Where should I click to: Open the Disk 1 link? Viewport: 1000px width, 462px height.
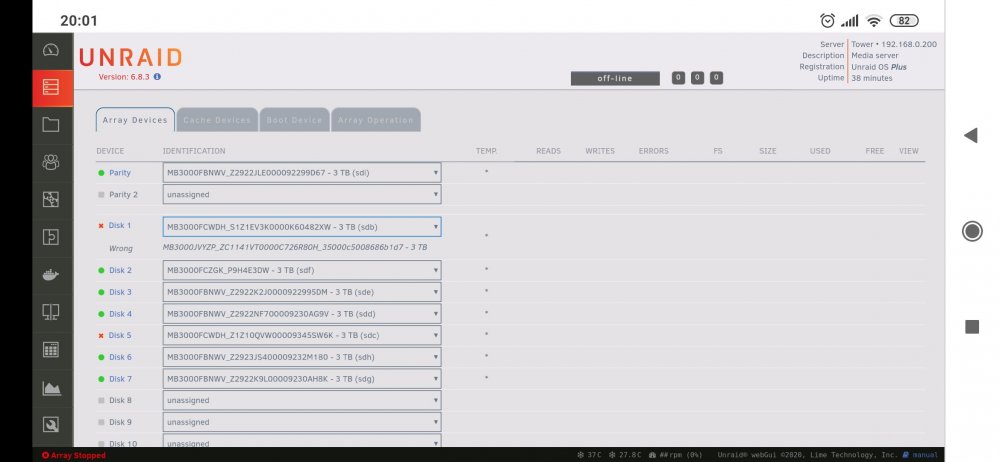coord(120,226)
